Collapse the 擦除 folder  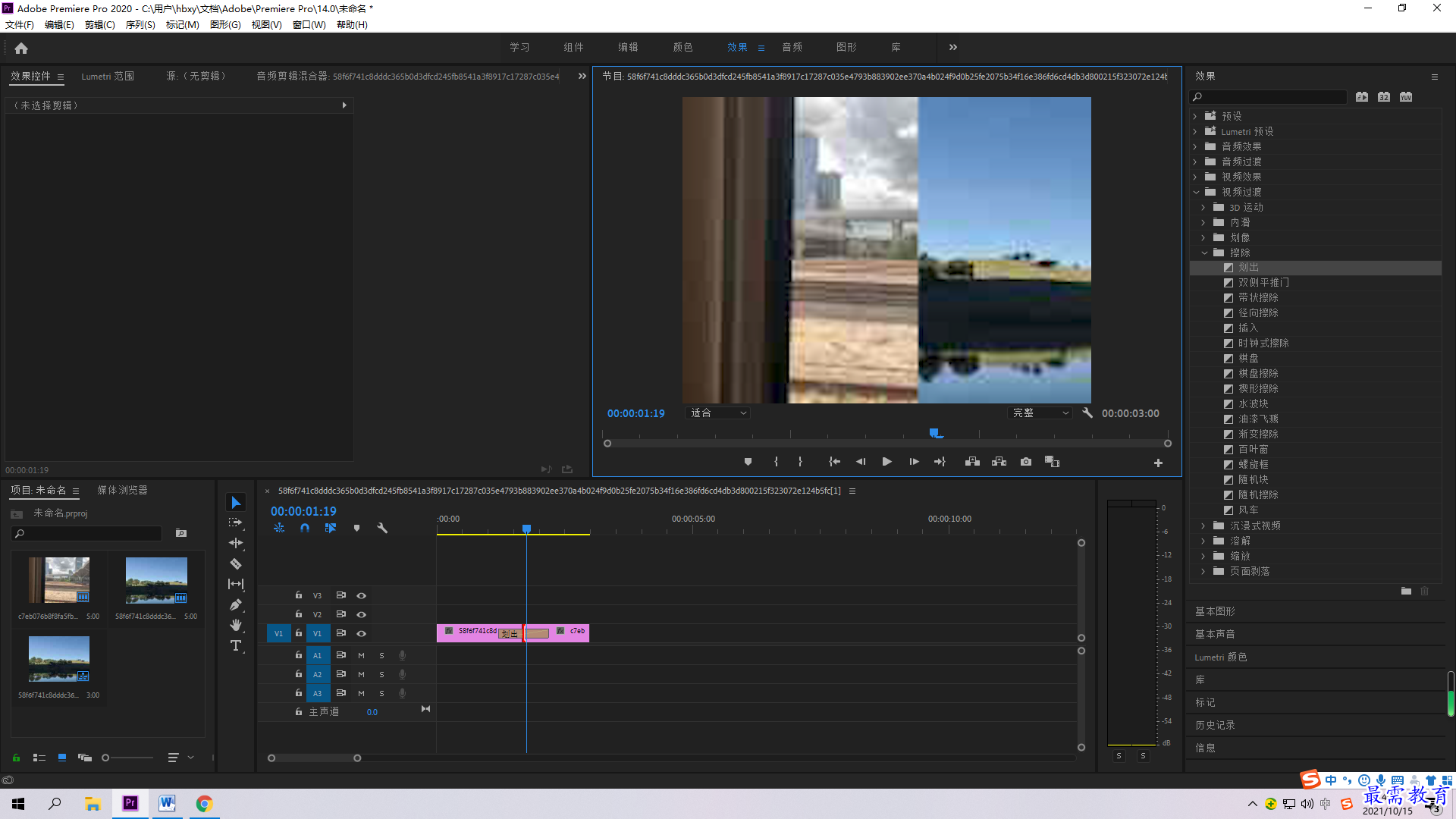(1204, 253)
